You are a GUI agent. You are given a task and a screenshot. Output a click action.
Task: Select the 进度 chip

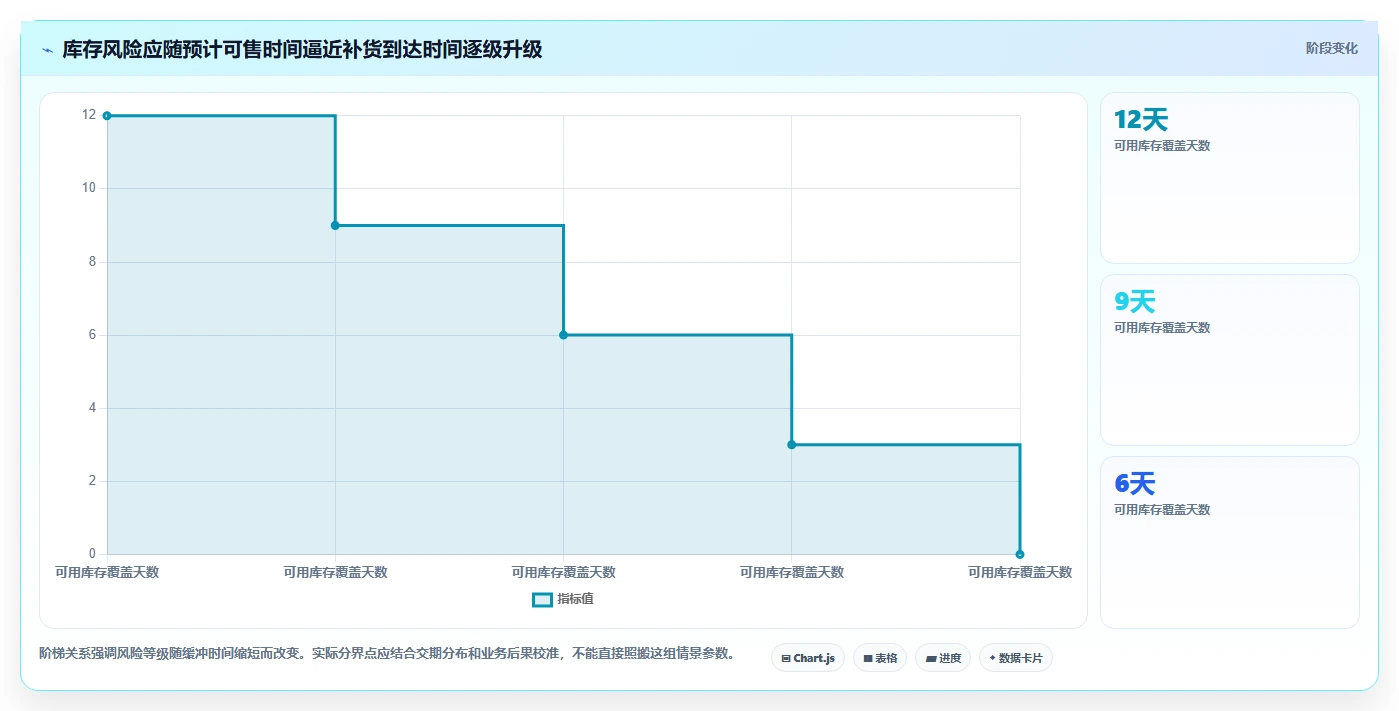(943, 658)
